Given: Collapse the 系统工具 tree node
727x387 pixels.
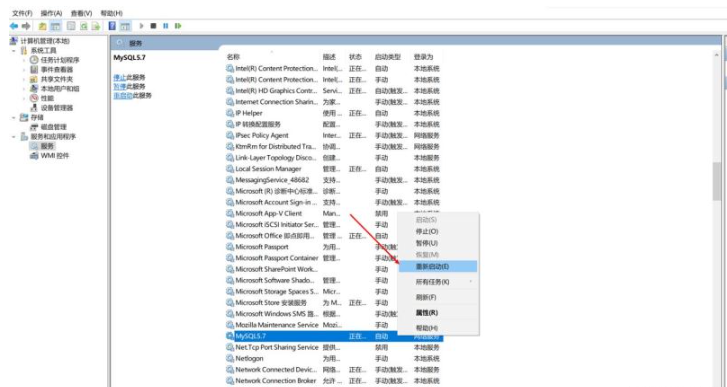Looking at the screenshot, I should [14, 51].
